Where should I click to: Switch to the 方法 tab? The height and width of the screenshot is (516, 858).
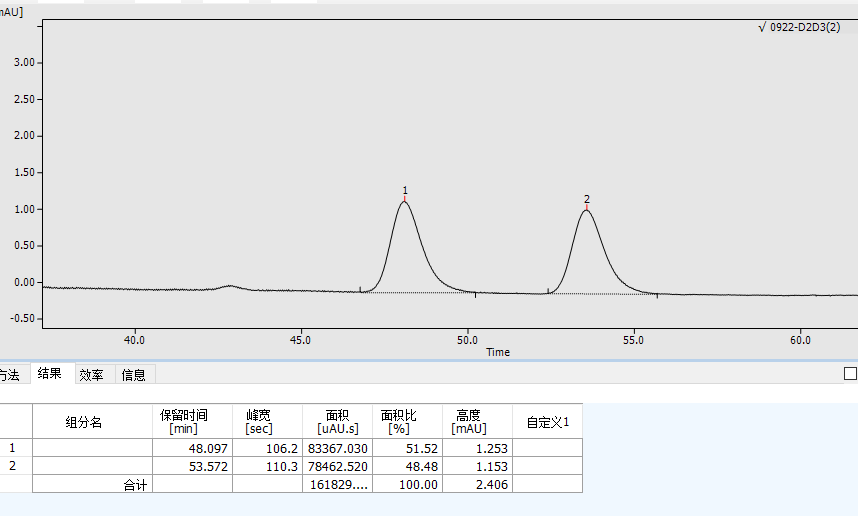[10, 375]
